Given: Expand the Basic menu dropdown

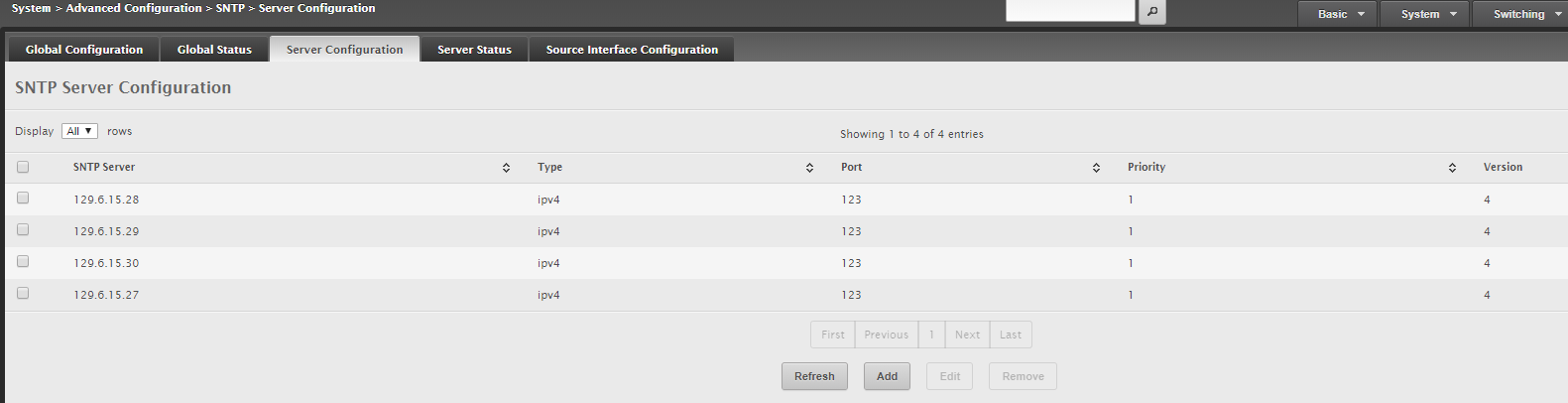Looking at the screenshot, I should (1337, 14).
